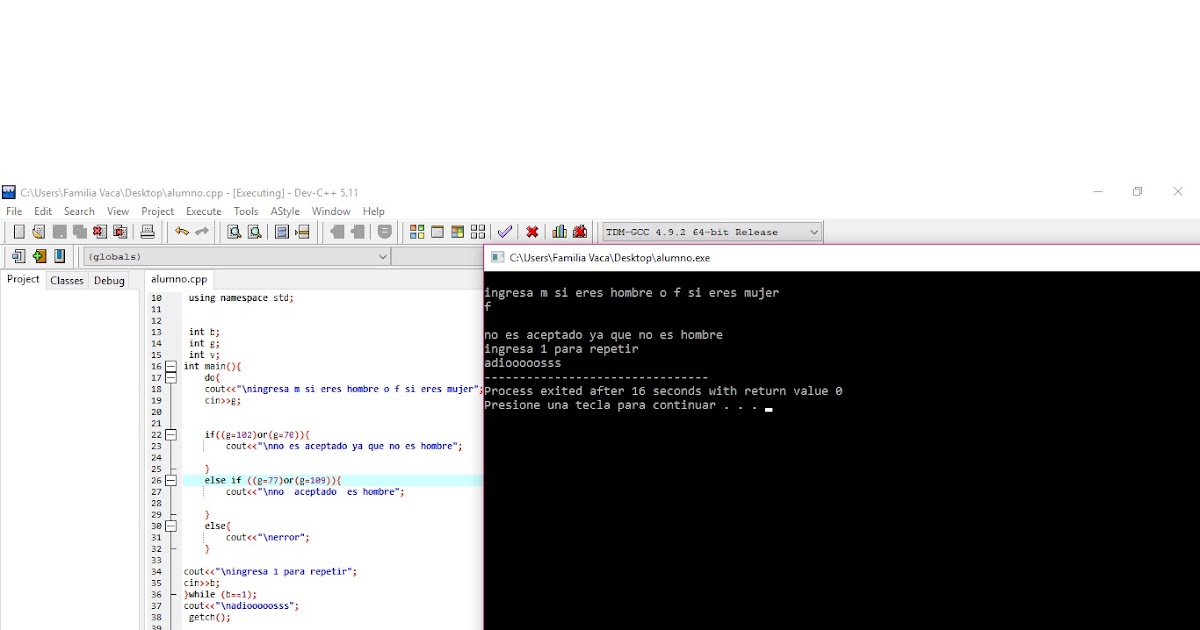Select the alumno.cpp editor tab
1200x630 pixels.
pos(178,279)
